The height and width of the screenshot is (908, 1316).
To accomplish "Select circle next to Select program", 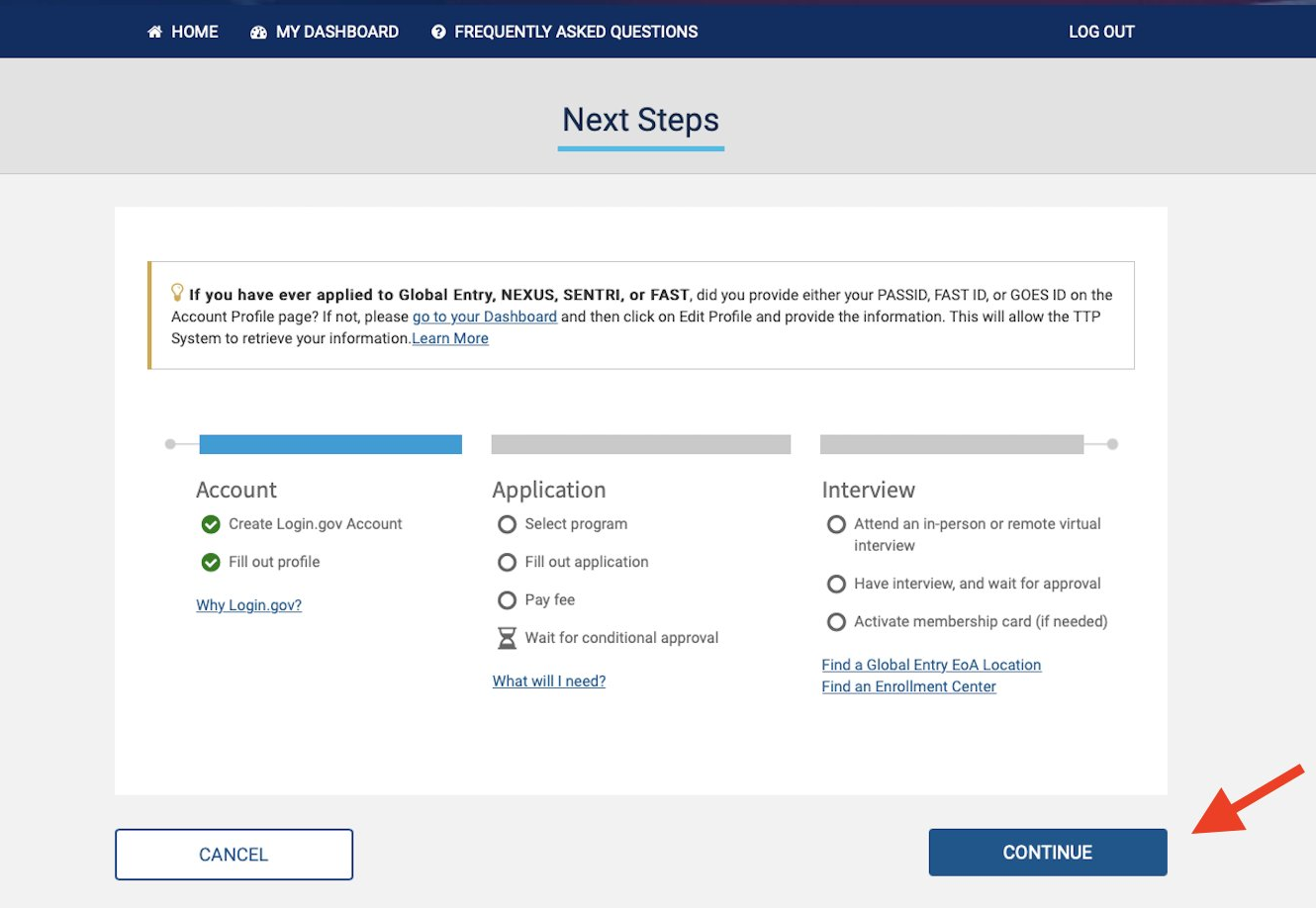I will 507,524.
